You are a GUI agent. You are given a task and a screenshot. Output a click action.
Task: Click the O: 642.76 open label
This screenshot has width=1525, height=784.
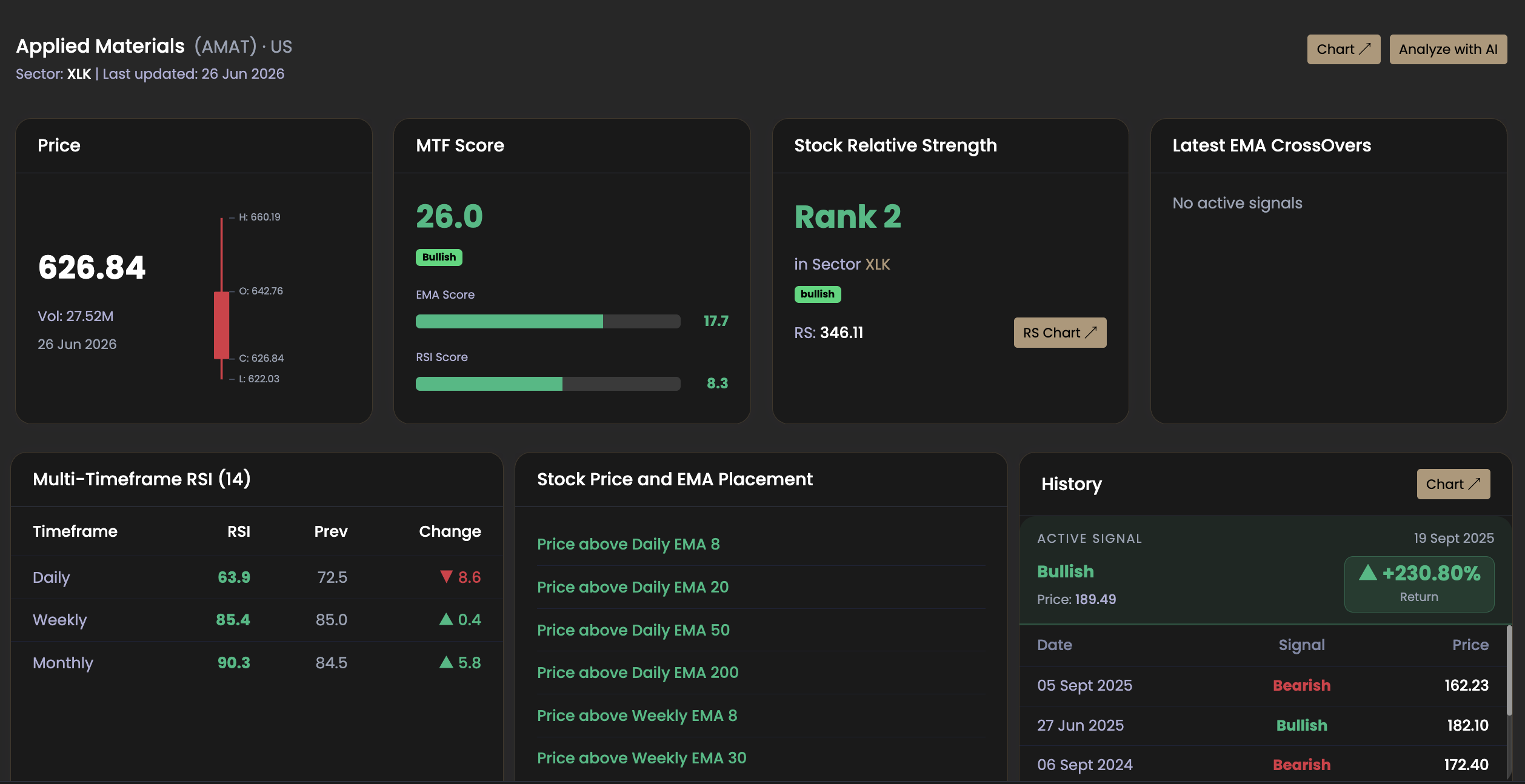tap(261, 291)
